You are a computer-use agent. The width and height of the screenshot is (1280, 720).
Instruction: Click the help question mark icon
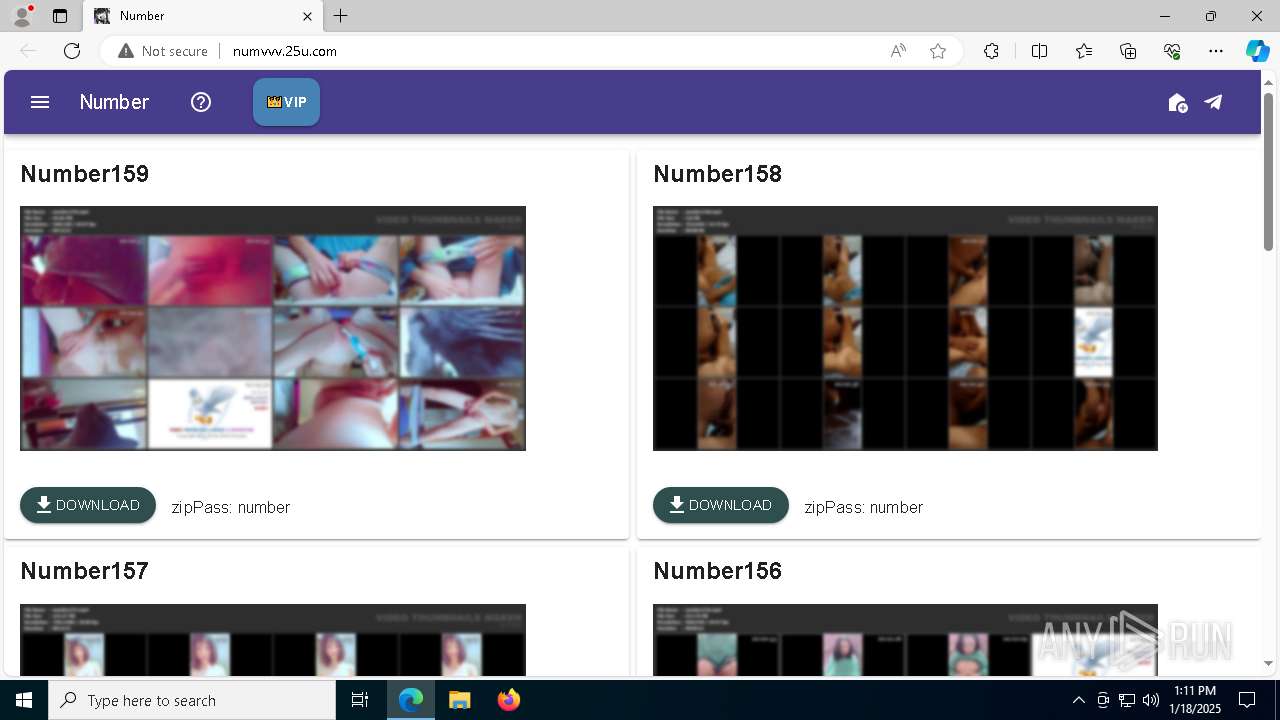[x=201, y=102]
